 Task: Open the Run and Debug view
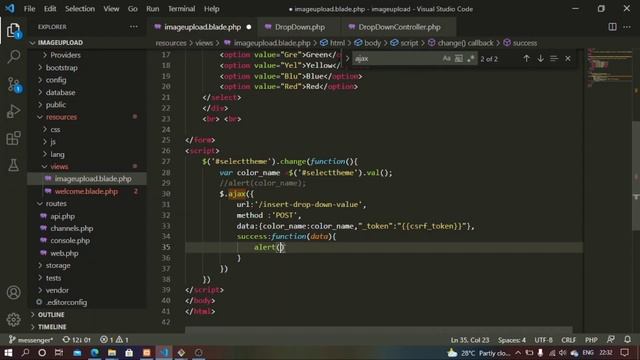(x=13, y=111)
